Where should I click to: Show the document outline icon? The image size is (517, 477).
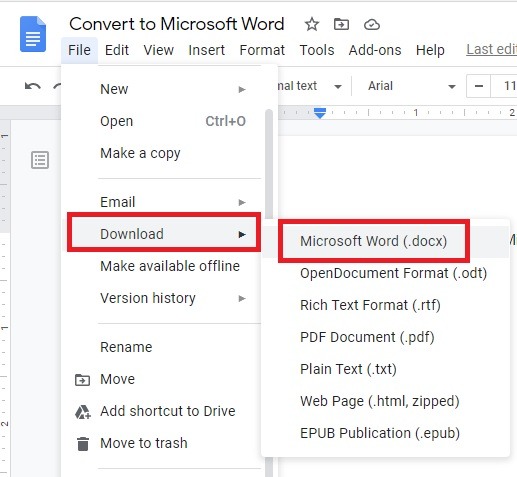click(40, 160)
